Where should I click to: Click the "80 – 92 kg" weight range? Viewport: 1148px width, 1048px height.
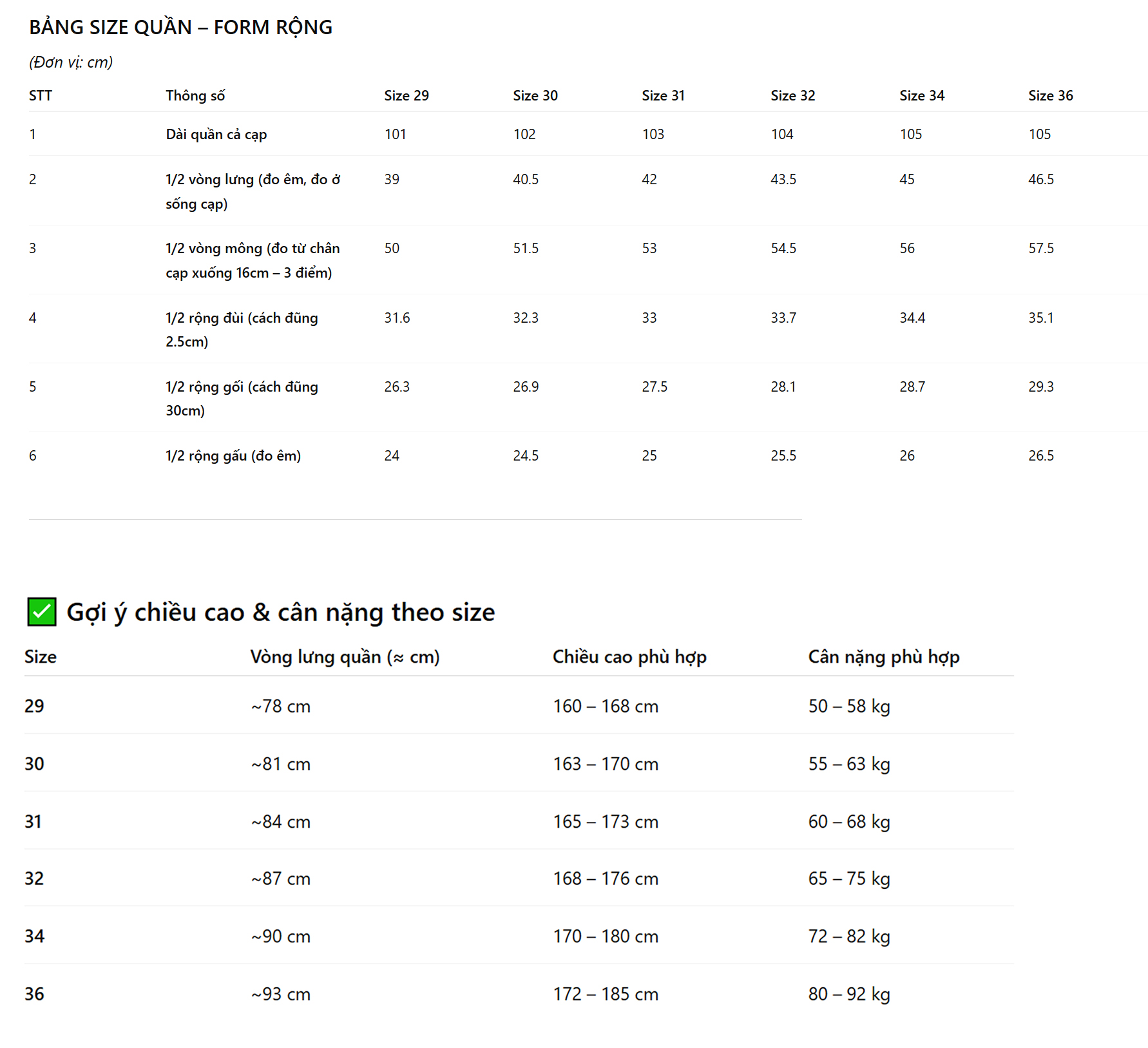(848, 993)
